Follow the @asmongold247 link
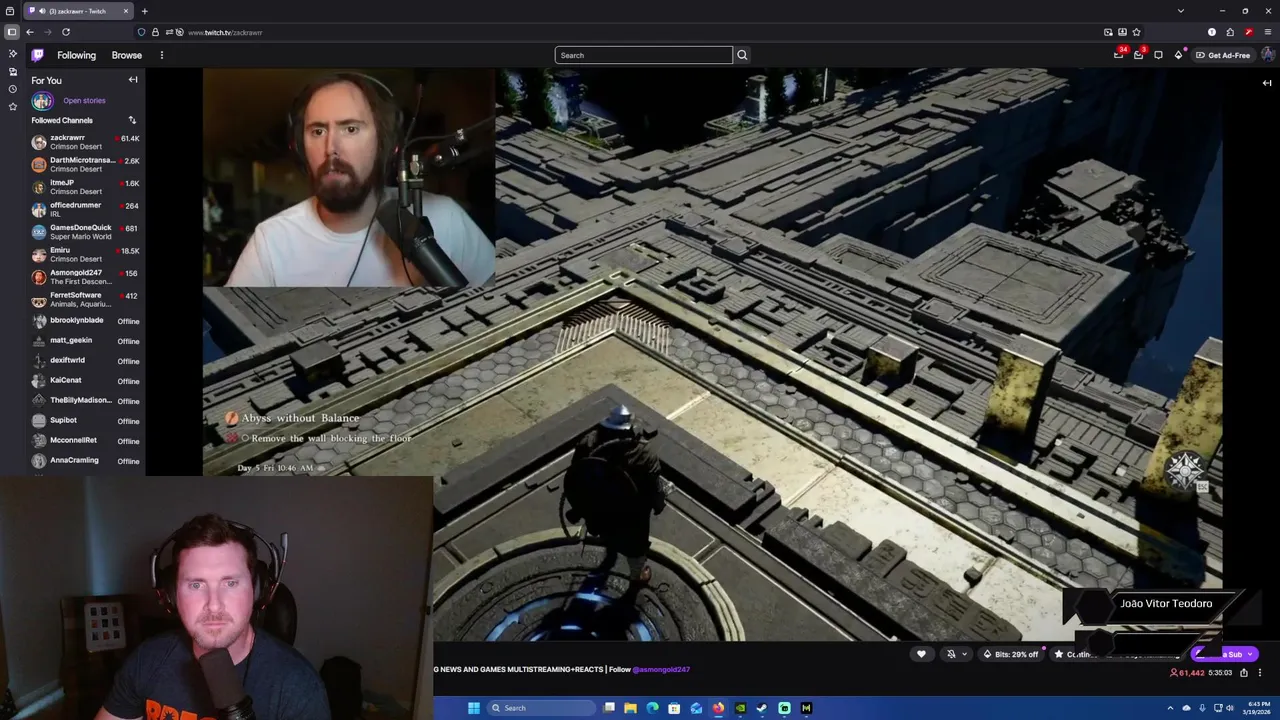Image resolution: width=1280 pixels, height=720 pixels. tap(661, 669)
